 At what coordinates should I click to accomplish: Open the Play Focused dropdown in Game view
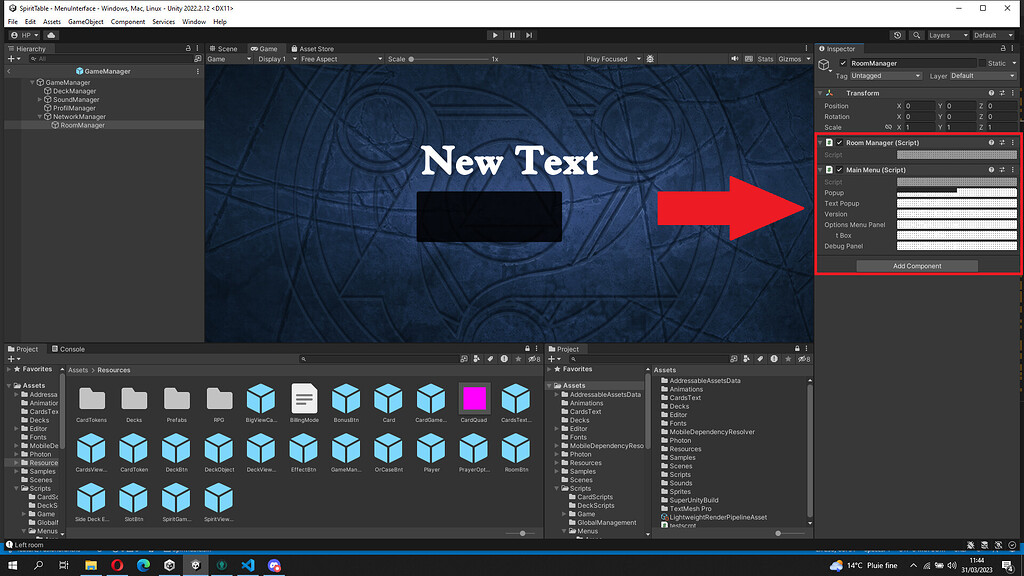(x=612, y=58)
